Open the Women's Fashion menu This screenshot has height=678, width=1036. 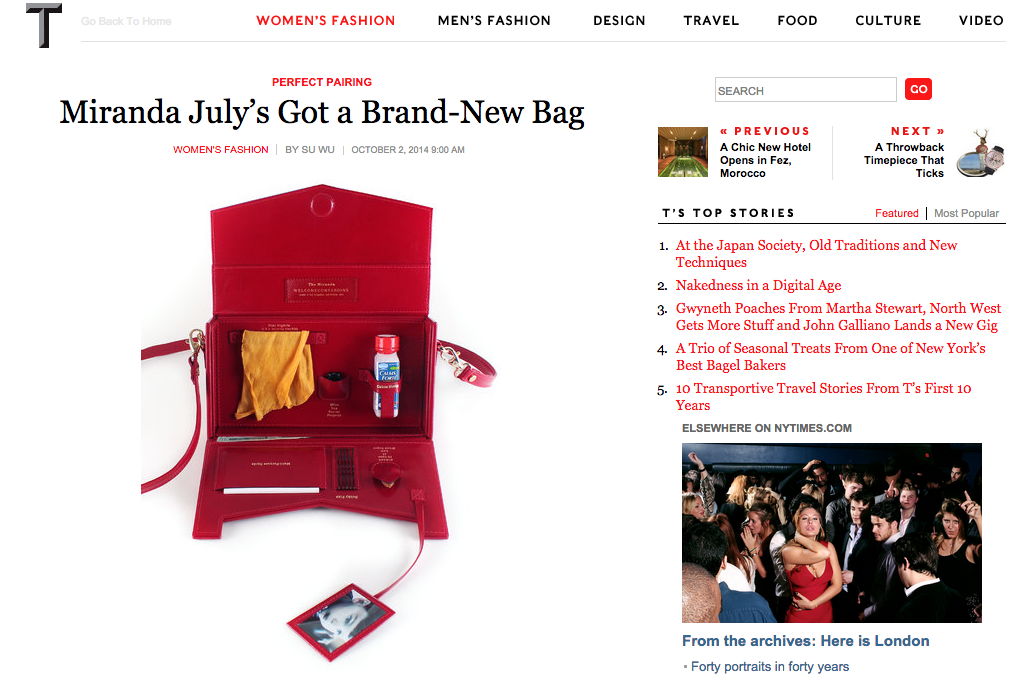(x=326, y=20)
